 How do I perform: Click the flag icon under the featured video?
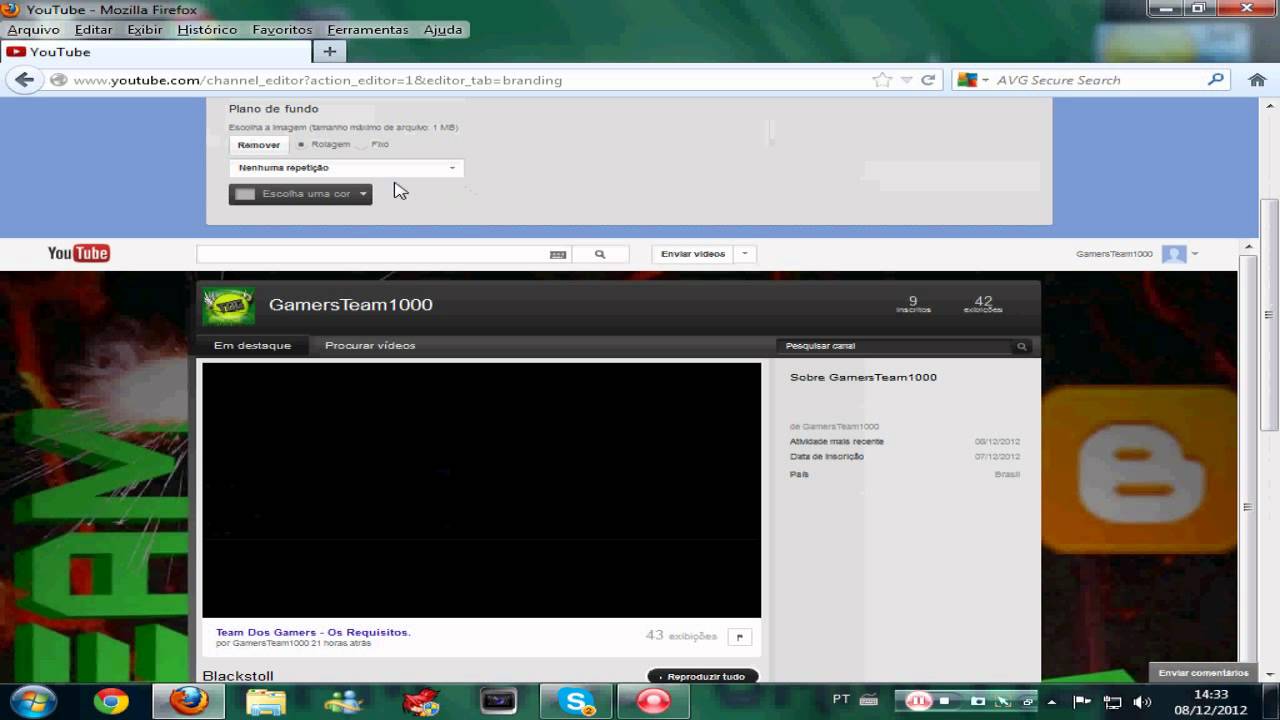tap(740, 637)
